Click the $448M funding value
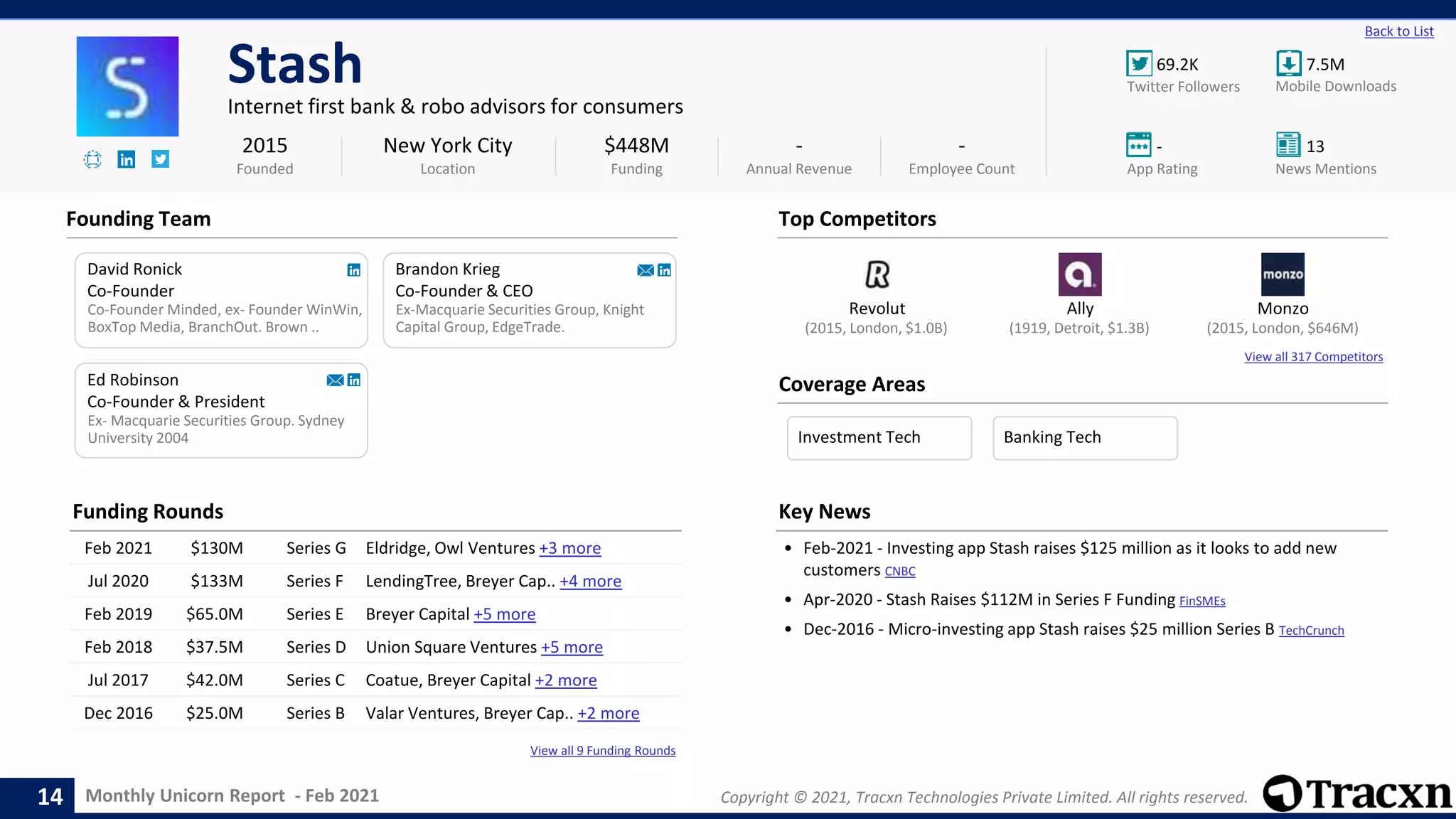Screen dimensions: 1456x819 click(636, 145)
